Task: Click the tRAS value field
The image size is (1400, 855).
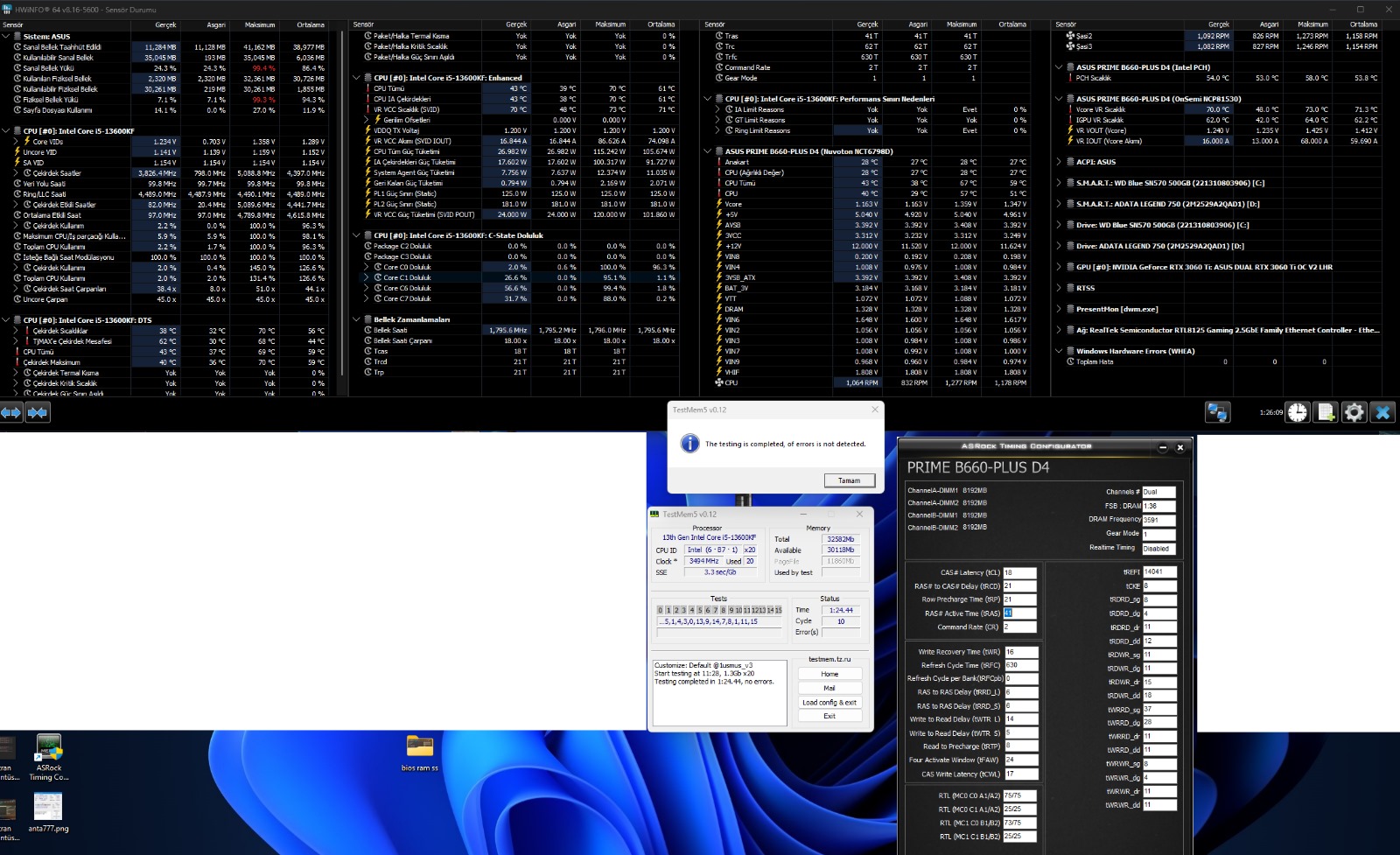Action: 1018,613
